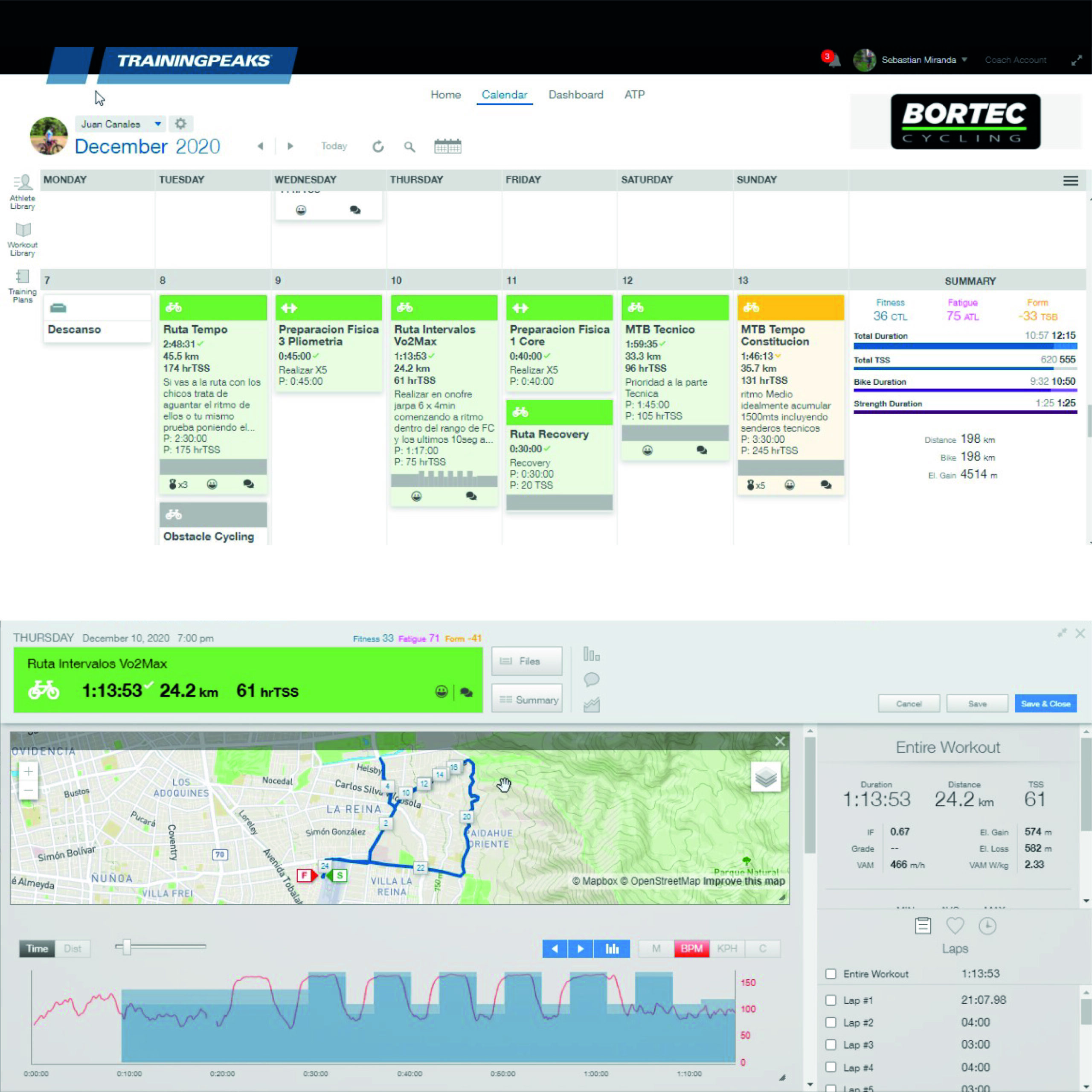Viewport: 1092px width, 1092px height.
Task: Toggle the KPH graph channel
Action: [x=727, y=948]
